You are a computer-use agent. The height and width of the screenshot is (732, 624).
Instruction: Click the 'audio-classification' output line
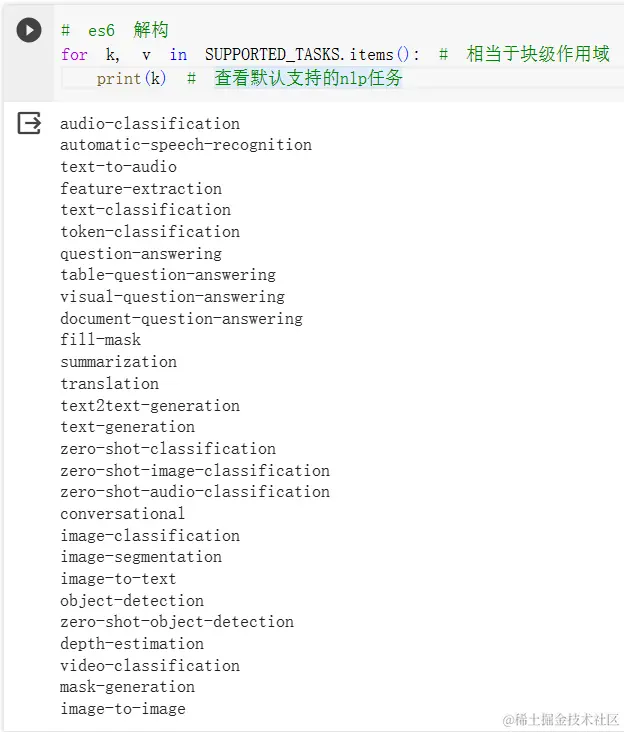(x=150, y=124)
